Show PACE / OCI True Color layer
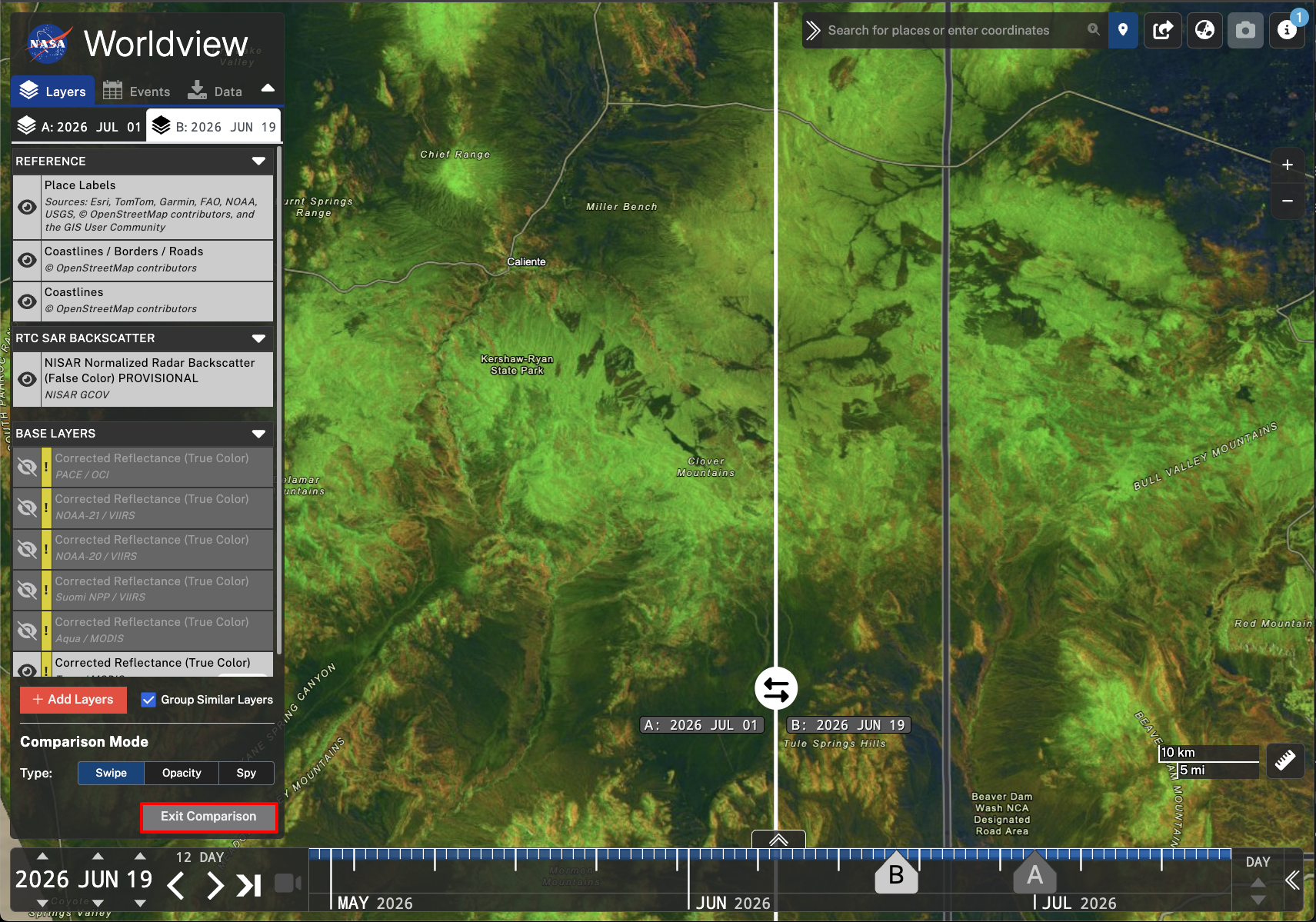 [27, 467]
